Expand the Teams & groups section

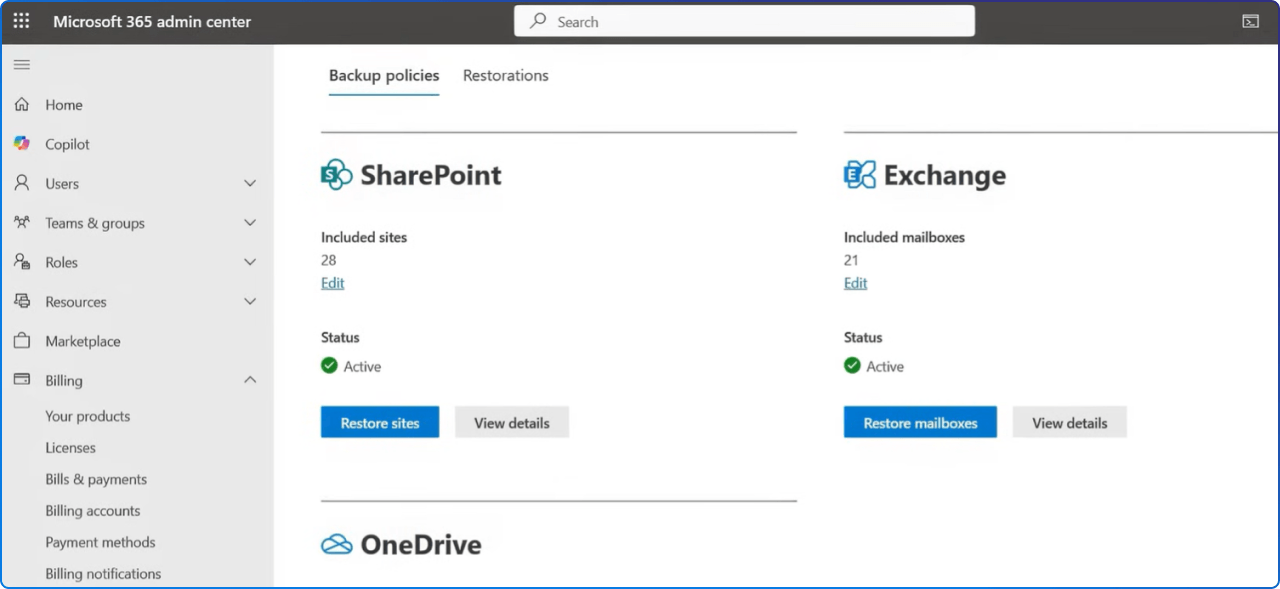pos(249,222)
